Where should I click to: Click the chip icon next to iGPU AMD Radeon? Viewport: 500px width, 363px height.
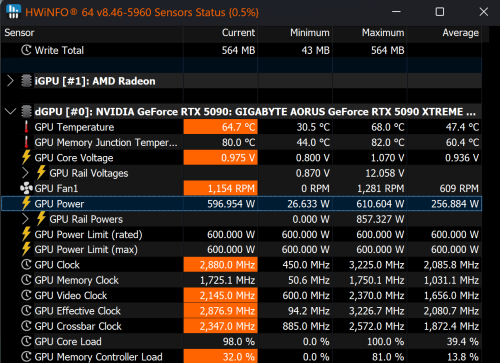tap(26, 81)
